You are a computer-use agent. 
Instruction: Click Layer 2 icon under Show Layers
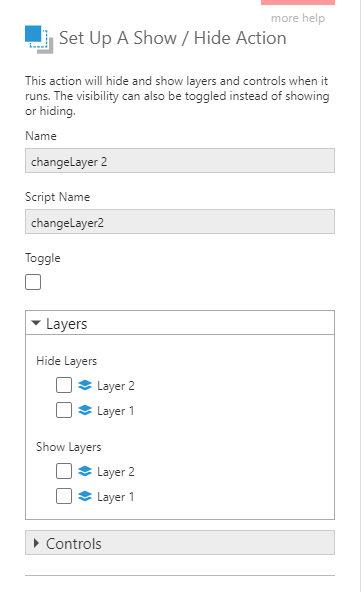point(85,471)
